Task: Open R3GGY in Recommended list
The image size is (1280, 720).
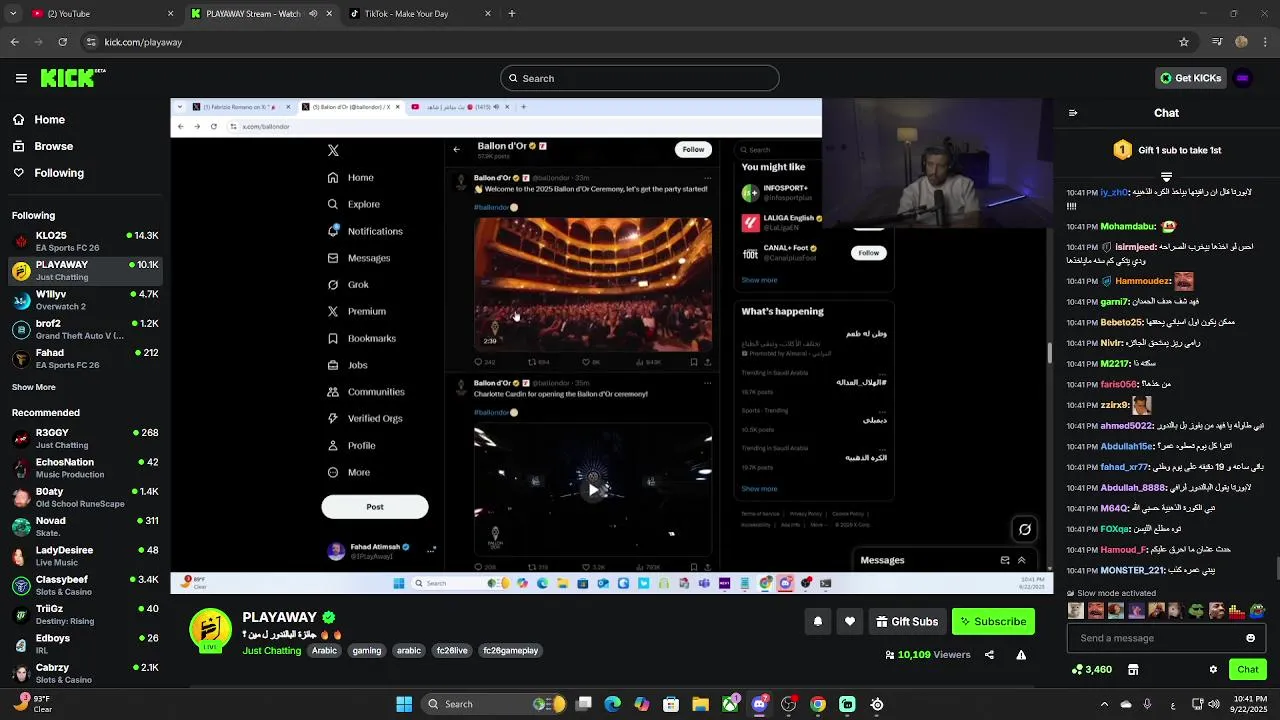Action: (x=85, y=438)
